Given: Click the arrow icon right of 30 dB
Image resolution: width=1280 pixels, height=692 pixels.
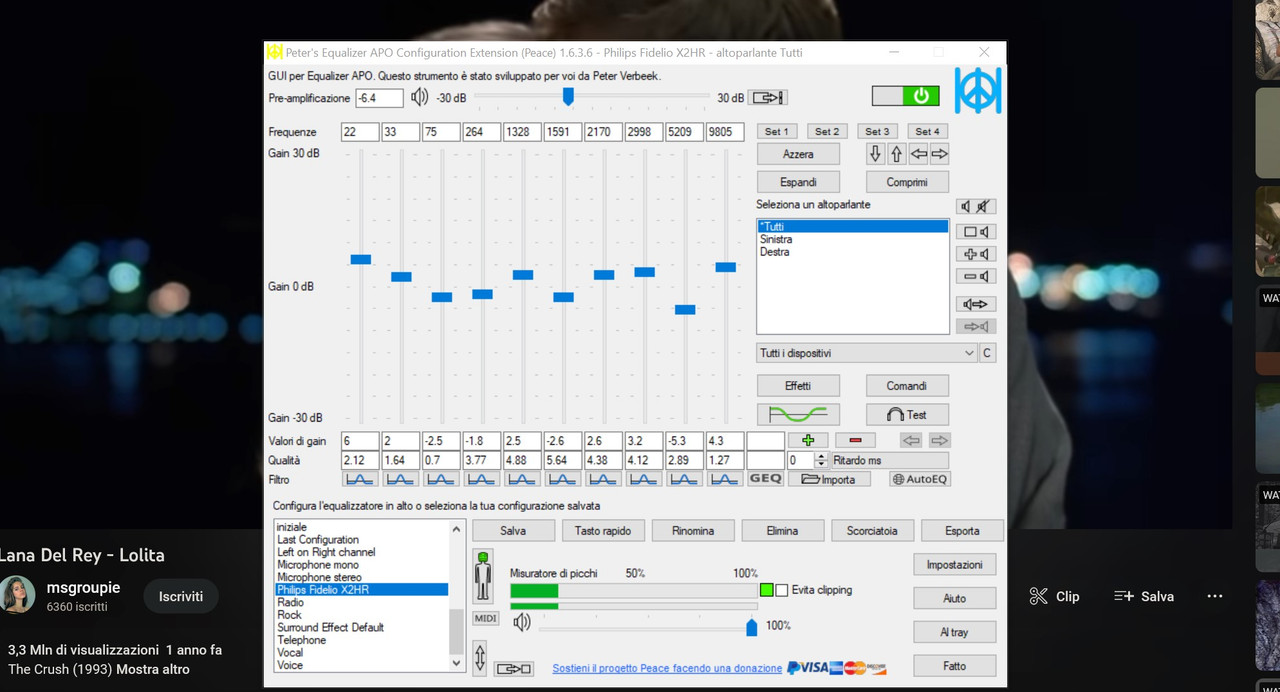Looking at the screenshot, I should 768,97.
